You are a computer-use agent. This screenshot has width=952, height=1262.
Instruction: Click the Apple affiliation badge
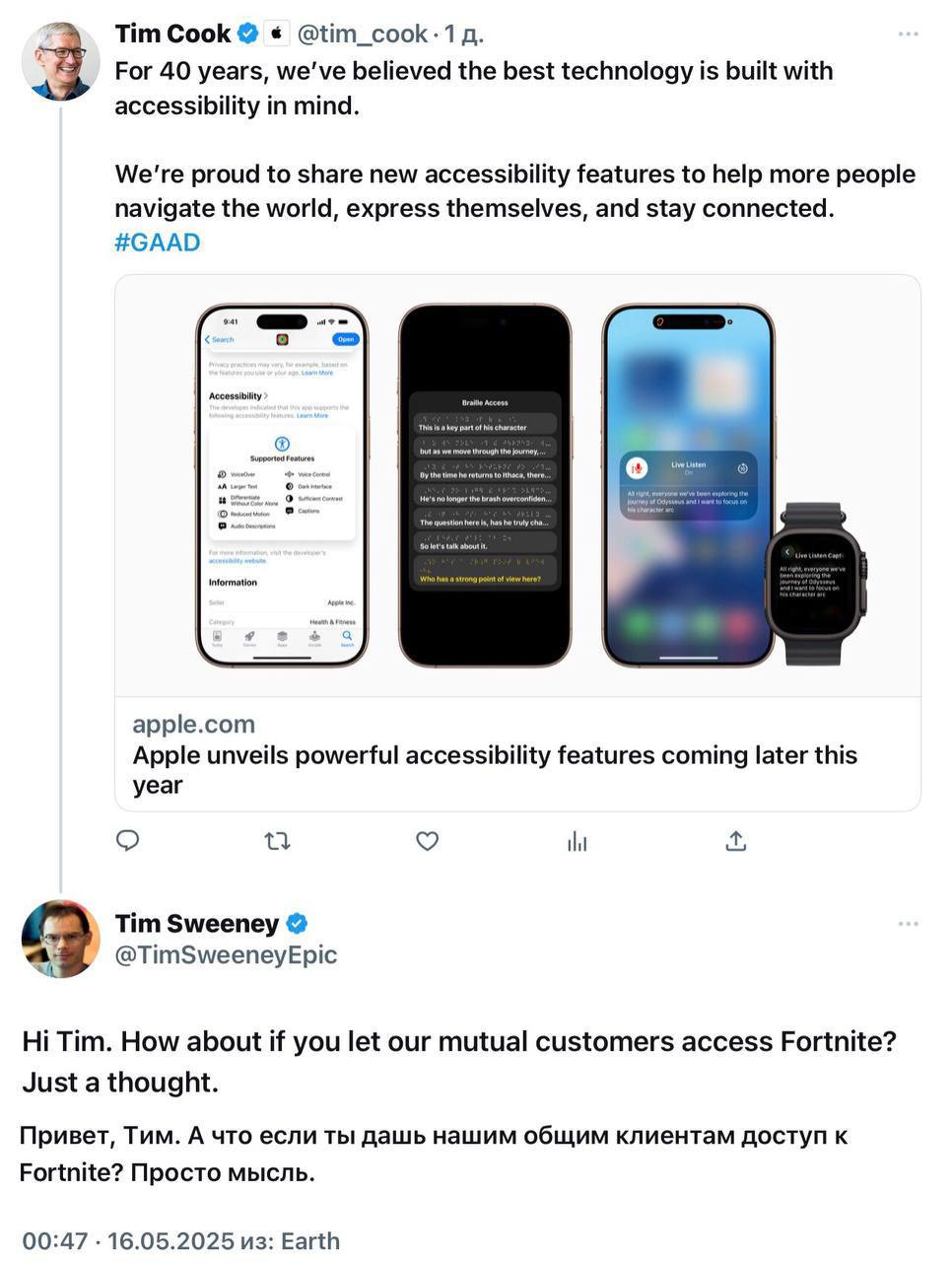coord(277,35)
